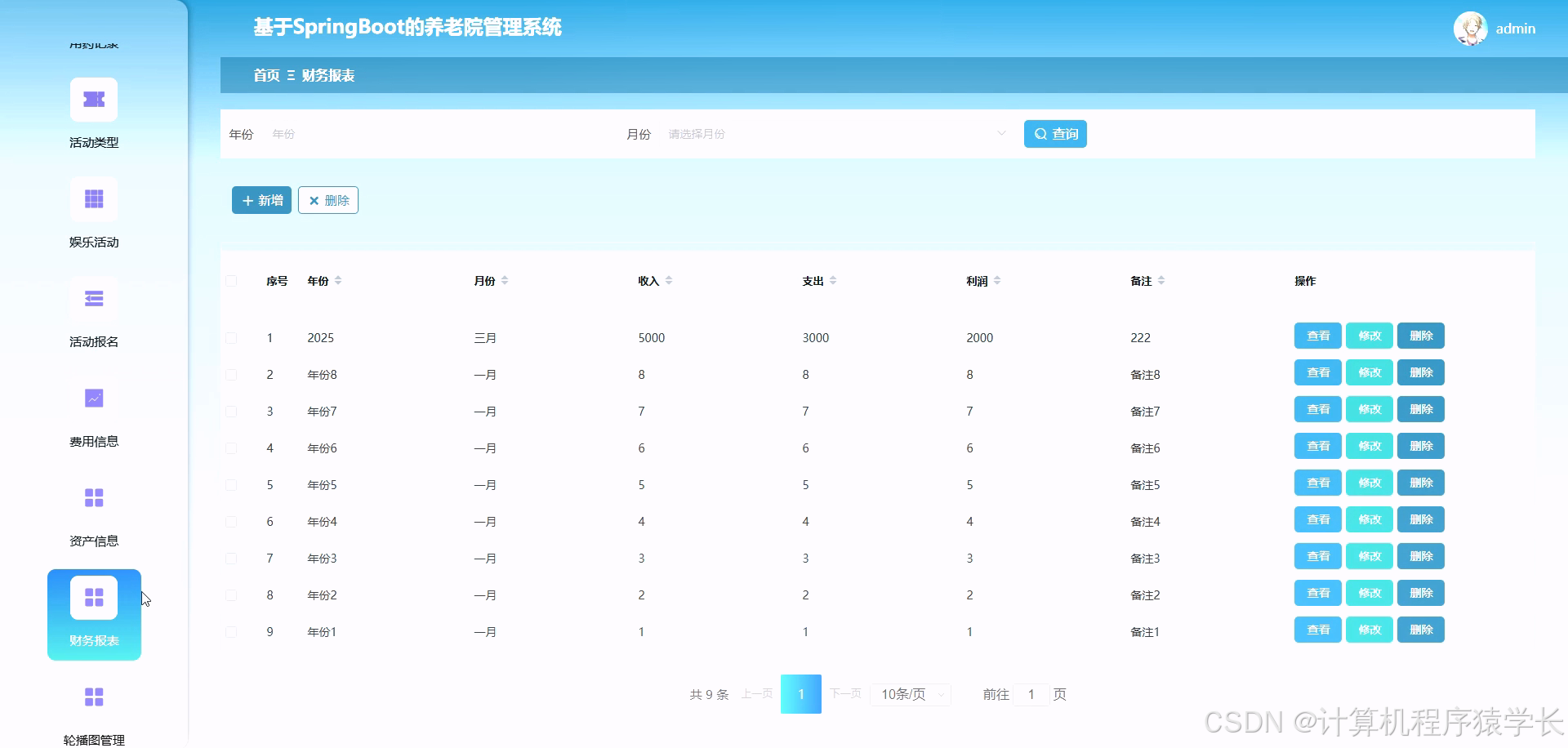Click page number 1 in pagination

(x=801, y=693)
